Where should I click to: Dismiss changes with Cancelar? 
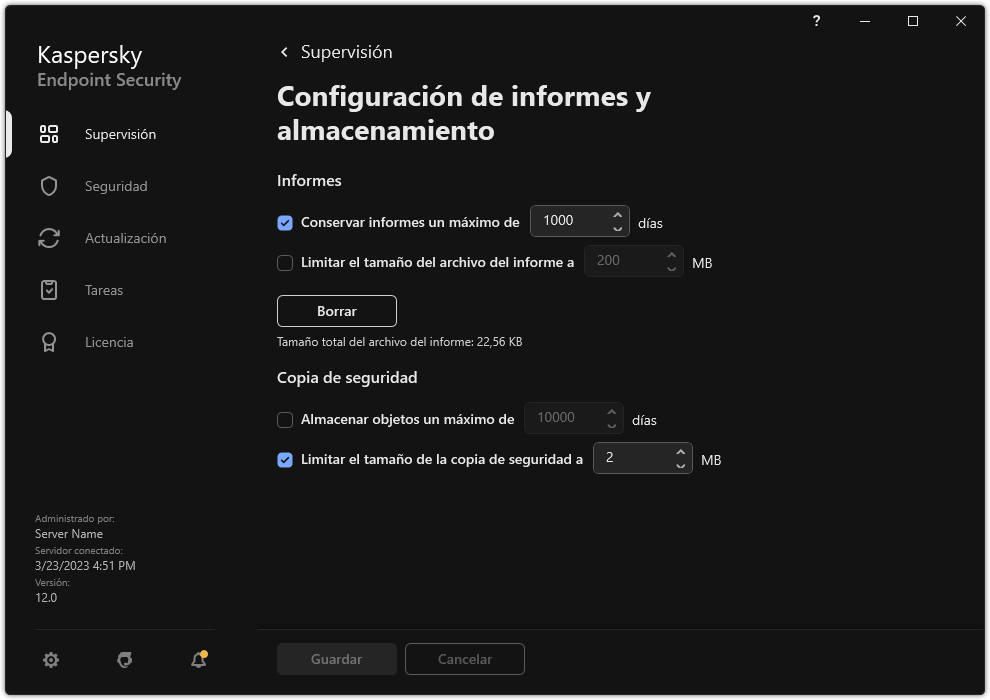pyautogui.click(x=464, y=659)
